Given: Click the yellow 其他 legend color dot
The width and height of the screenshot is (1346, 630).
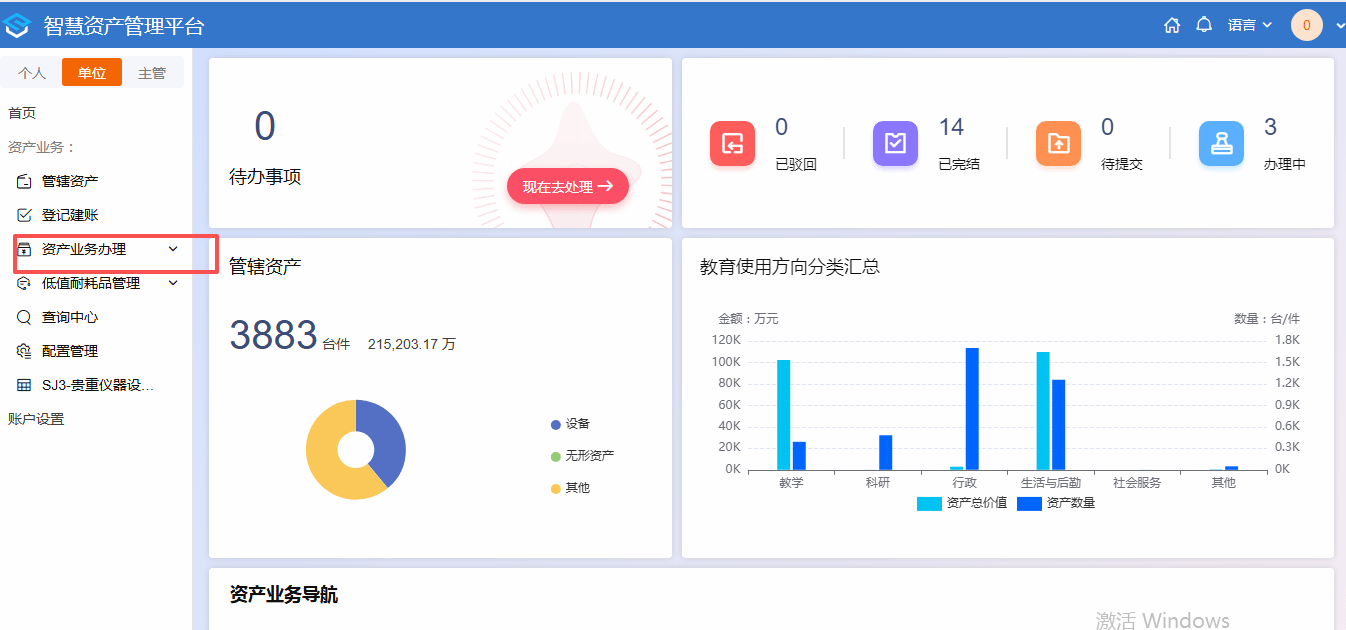Looking at the screenshot, I should point(556,488).
